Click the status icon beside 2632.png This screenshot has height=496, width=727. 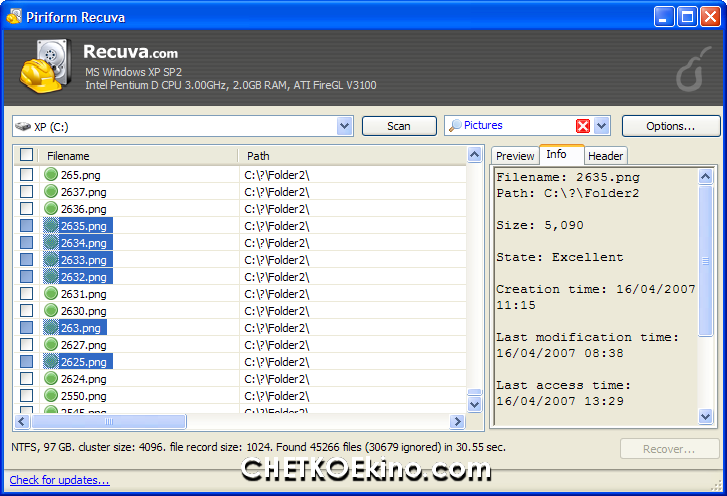click(x=51, y=277)
